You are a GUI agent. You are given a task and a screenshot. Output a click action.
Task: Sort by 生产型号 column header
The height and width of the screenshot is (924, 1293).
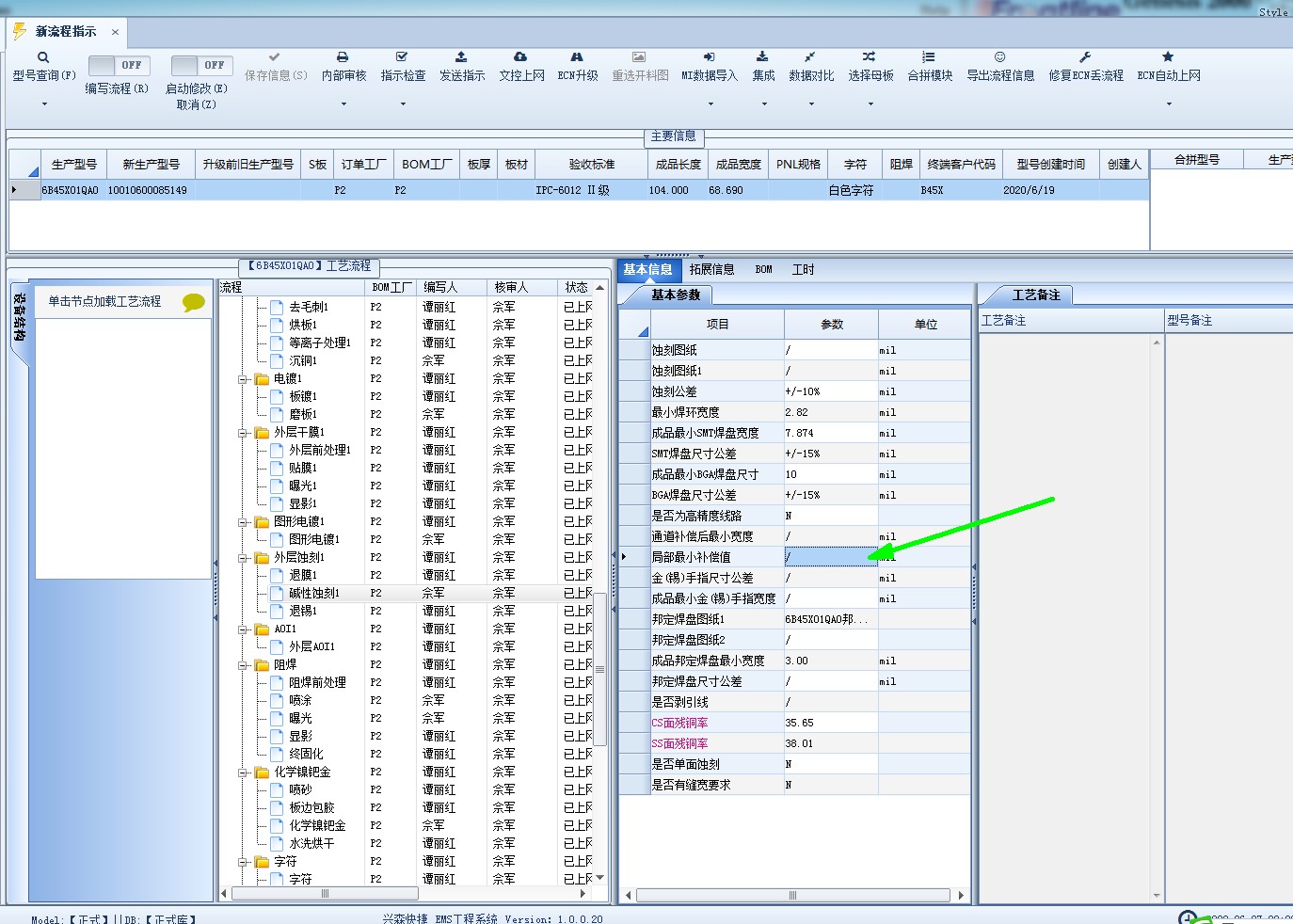pyautogui.click(x=73, y=164)
